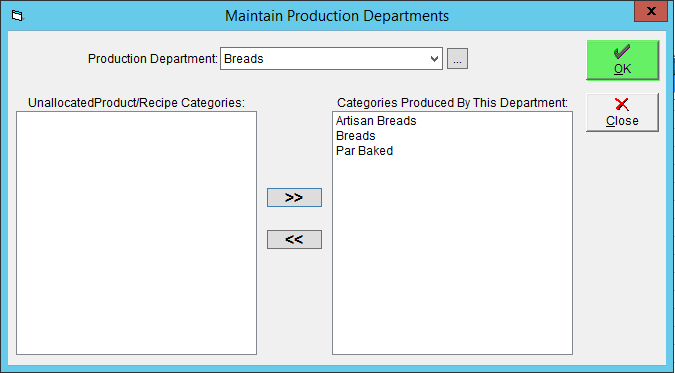Click the Maintain Production Departments title bar
This screenshot has width=675, height=373.
point(337,16)
